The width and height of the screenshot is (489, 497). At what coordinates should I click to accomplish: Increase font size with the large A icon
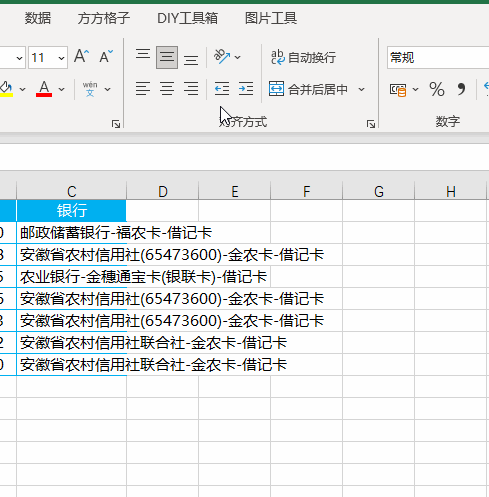pos(81,56)
